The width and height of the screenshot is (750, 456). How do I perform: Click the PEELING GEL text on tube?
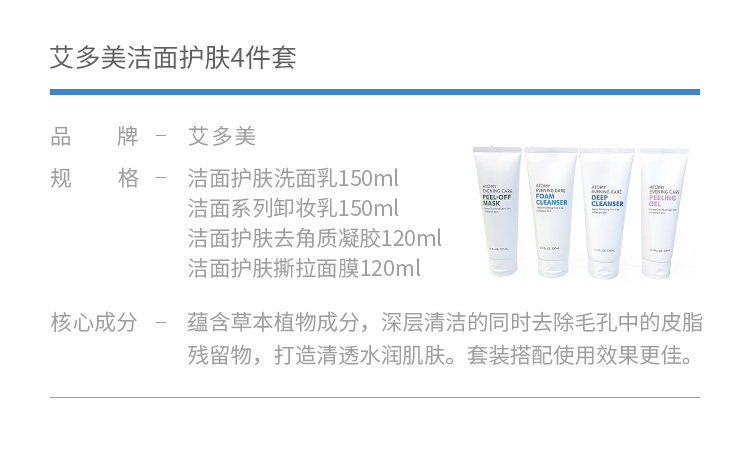click(662, 200)
